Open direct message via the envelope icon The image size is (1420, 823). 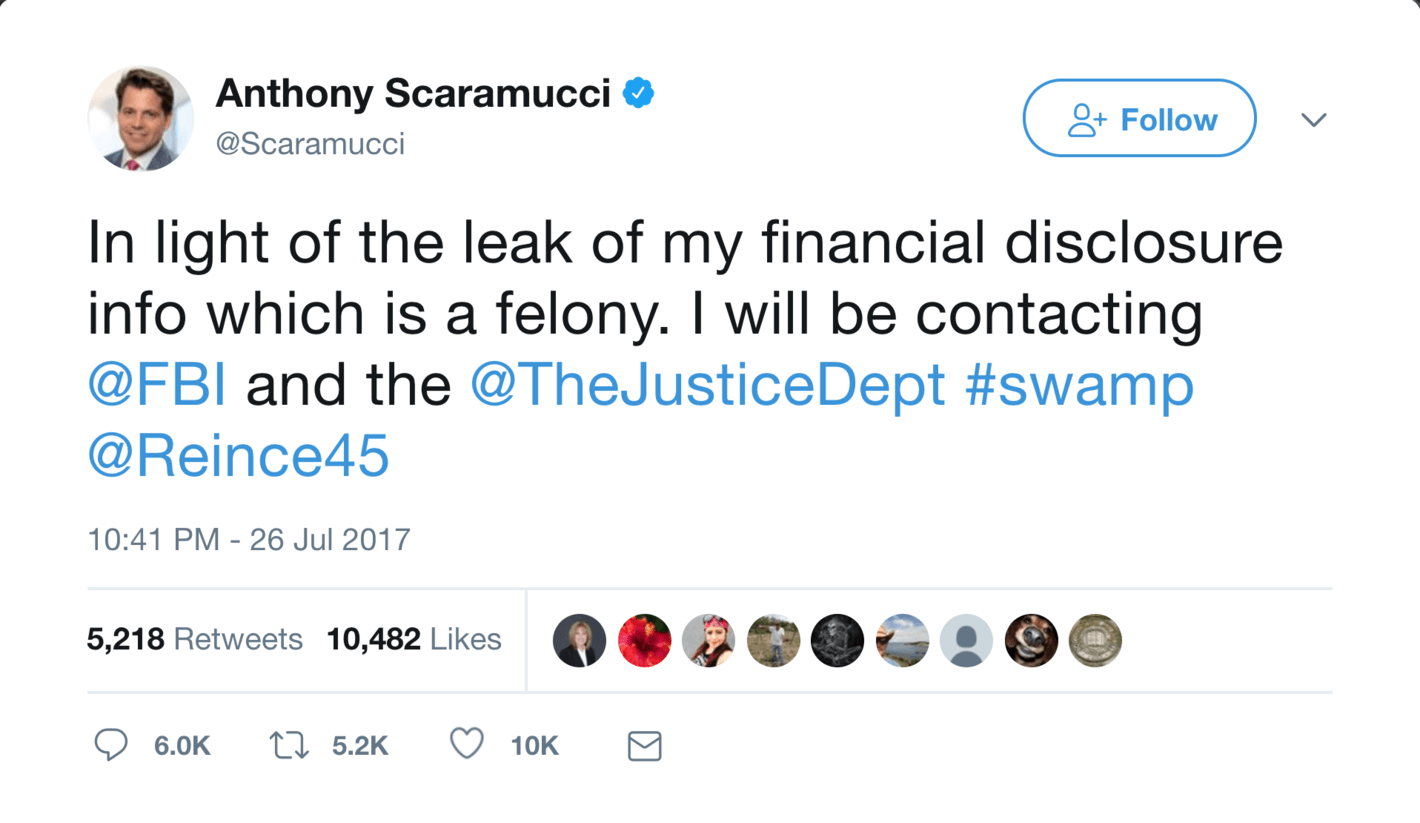(x=645, y=745)
